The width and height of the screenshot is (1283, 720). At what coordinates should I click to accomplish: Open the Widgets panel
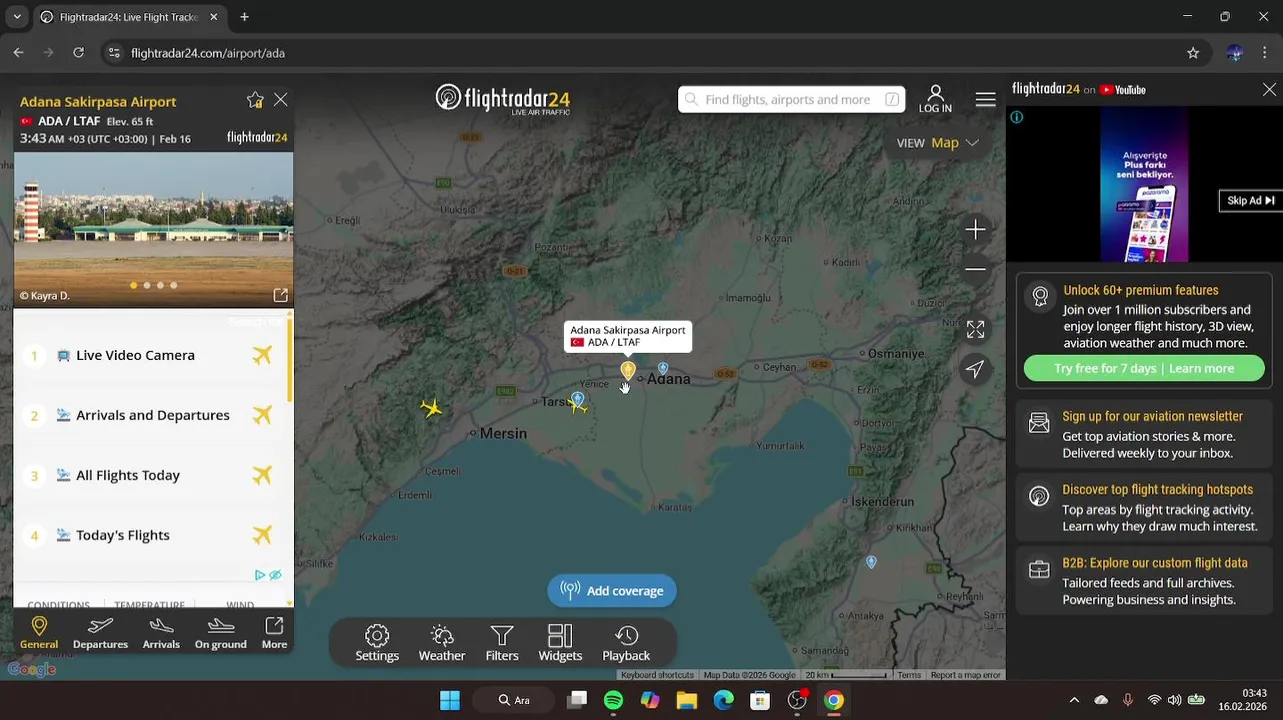tap(560, 643)
